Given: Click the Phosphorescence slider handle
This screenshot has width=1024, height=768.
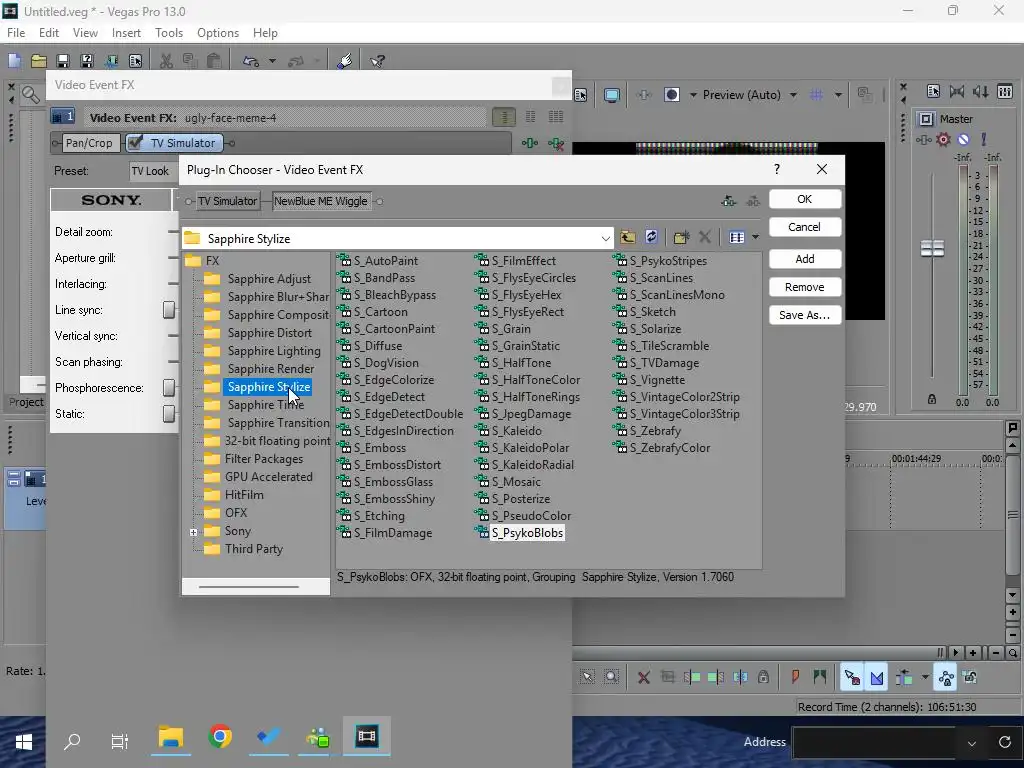Looking at the screenshot, I should 169,387.
